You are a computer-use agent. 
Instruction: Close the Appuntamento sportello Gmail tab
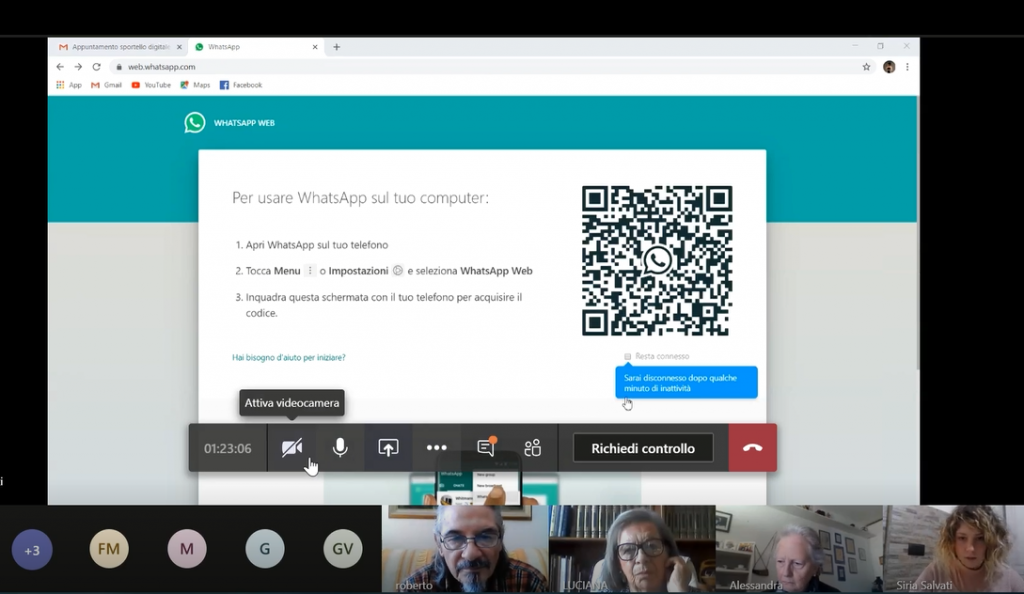coord(179,47)
